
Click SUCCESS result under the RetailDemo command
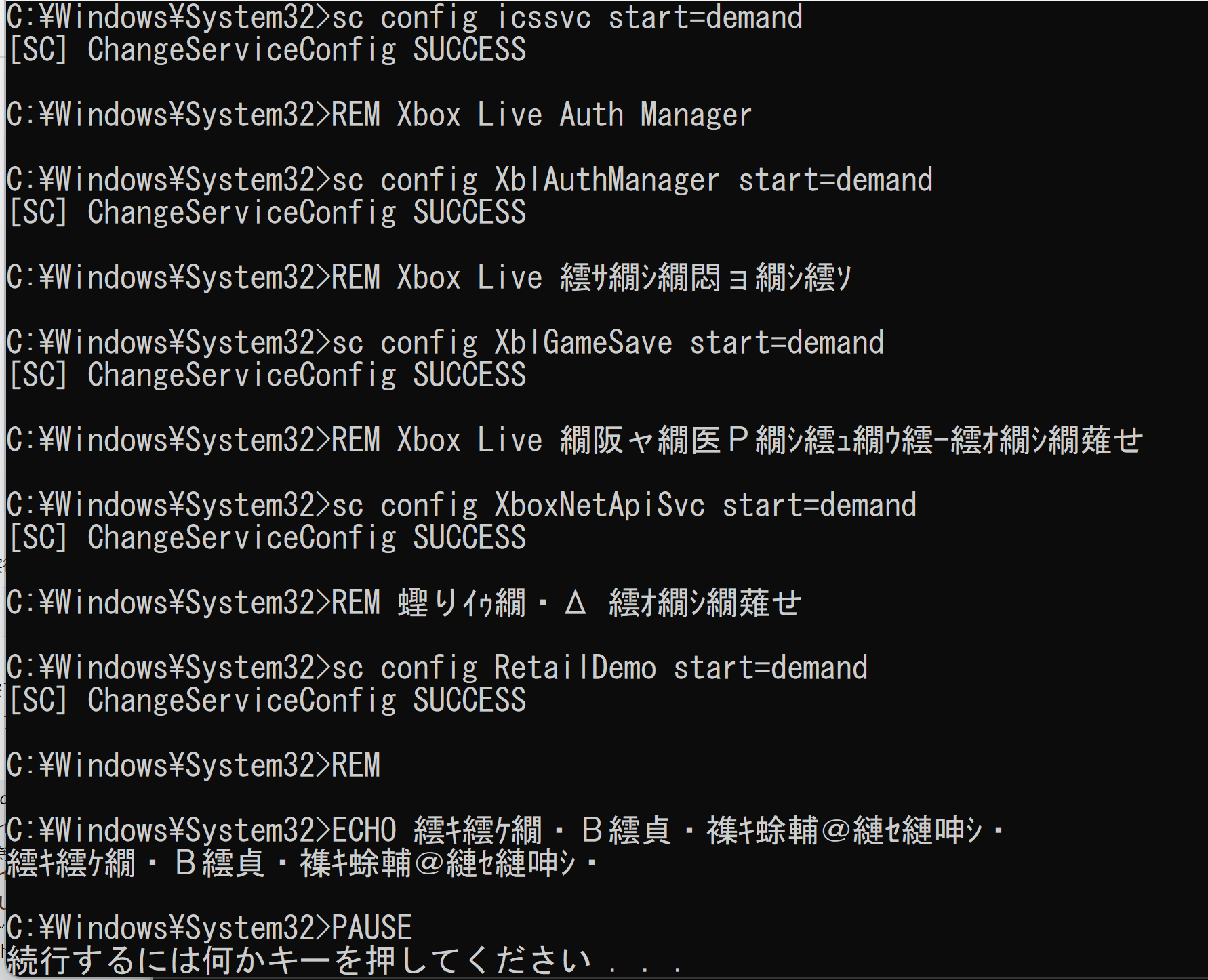(470, 700)
